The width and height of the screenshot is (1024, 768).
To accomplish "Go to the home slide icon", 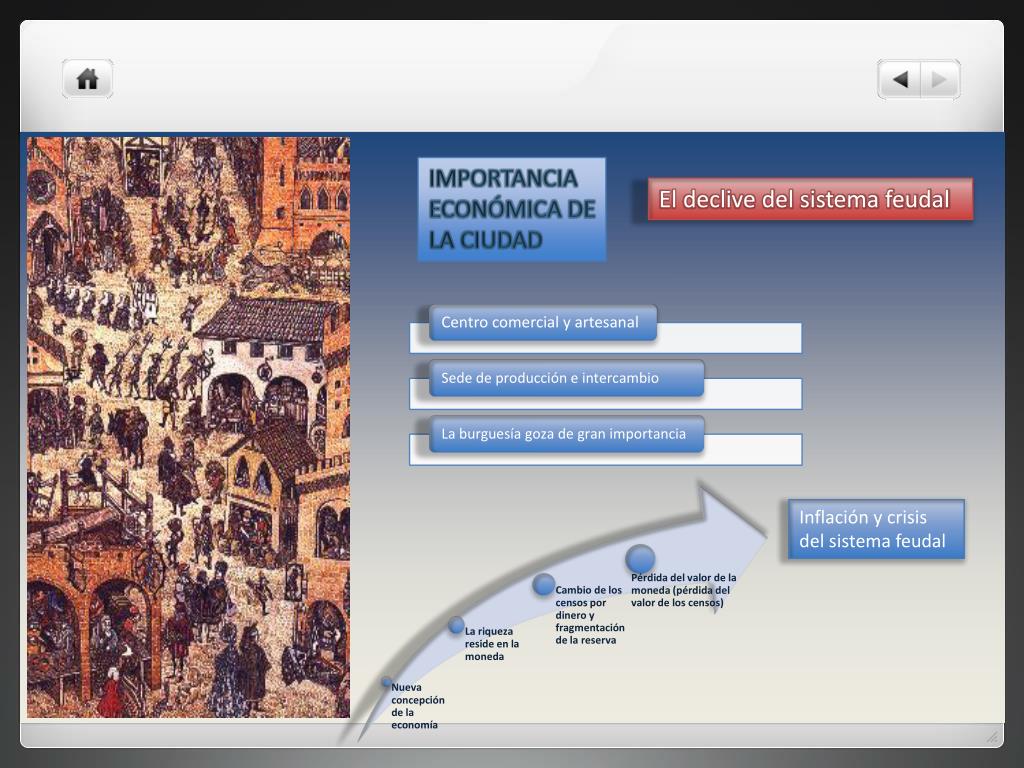I will pos(88,79).
